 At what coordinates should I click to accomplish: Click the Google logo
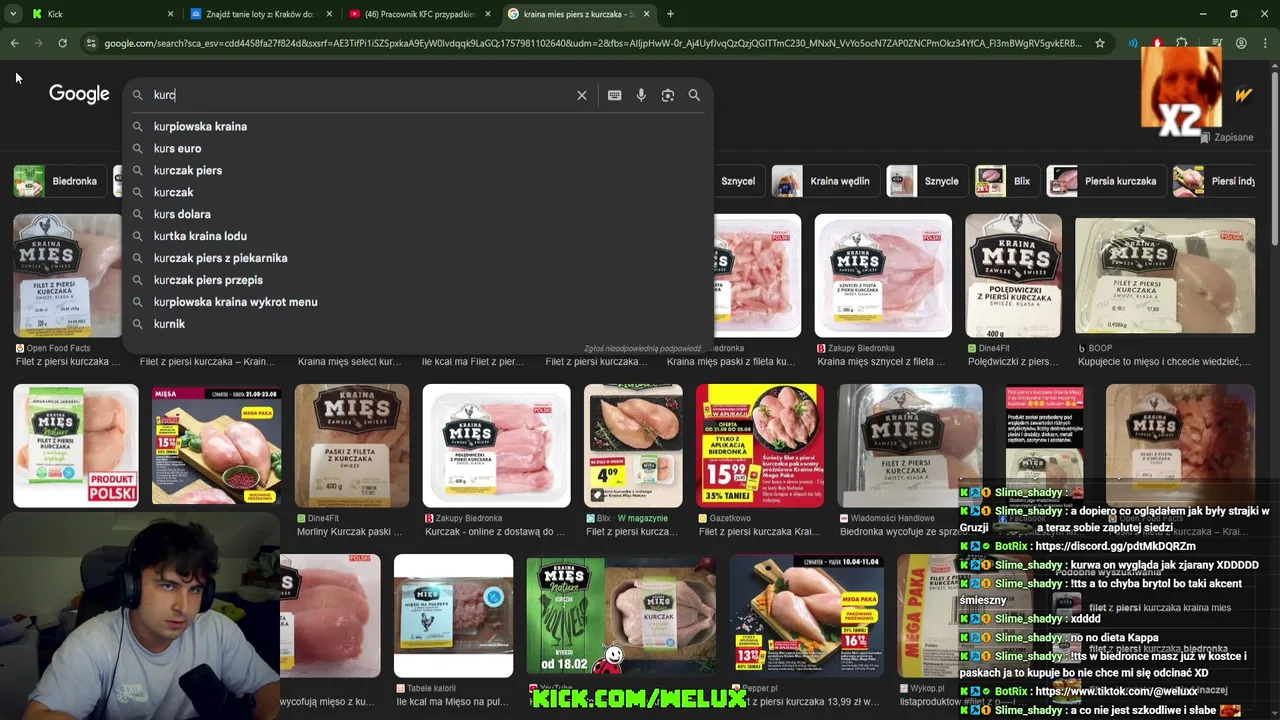pos(79,94)
